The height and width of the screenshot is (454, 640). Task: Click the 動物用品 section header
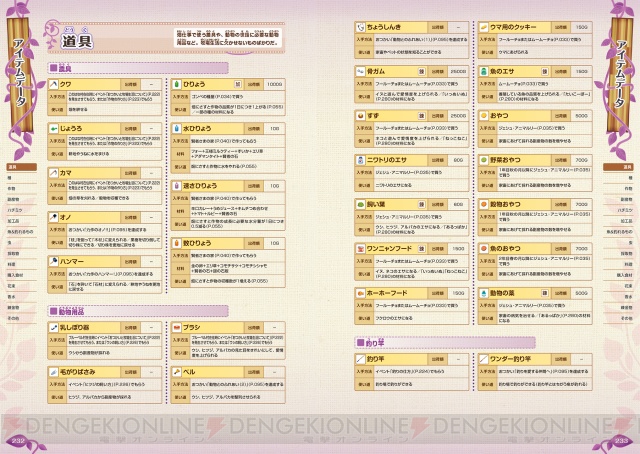click(138, 311)
